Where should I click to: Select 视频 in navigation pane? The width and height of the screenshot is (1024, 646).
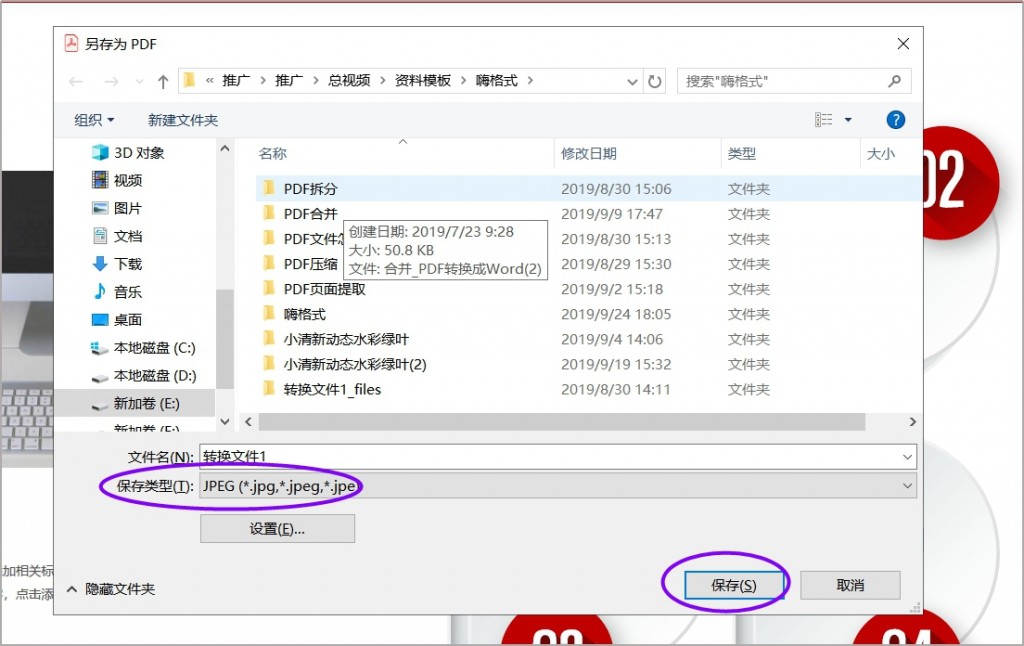coord(118,180)
